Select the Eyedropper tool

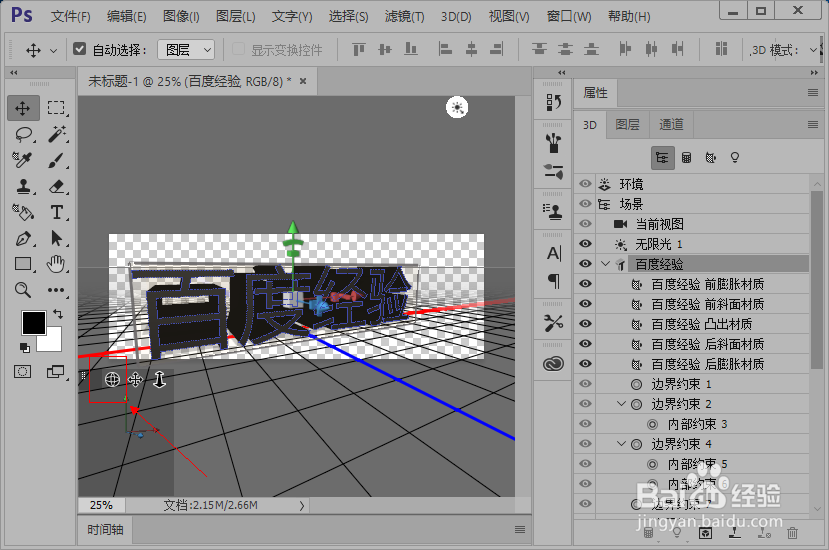coord(22,160)
